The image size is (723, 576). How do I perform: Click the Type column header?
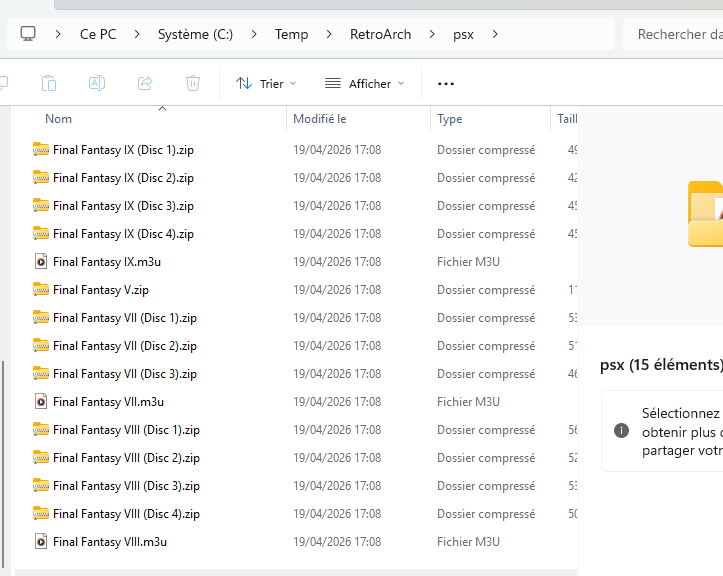[450, 119]
